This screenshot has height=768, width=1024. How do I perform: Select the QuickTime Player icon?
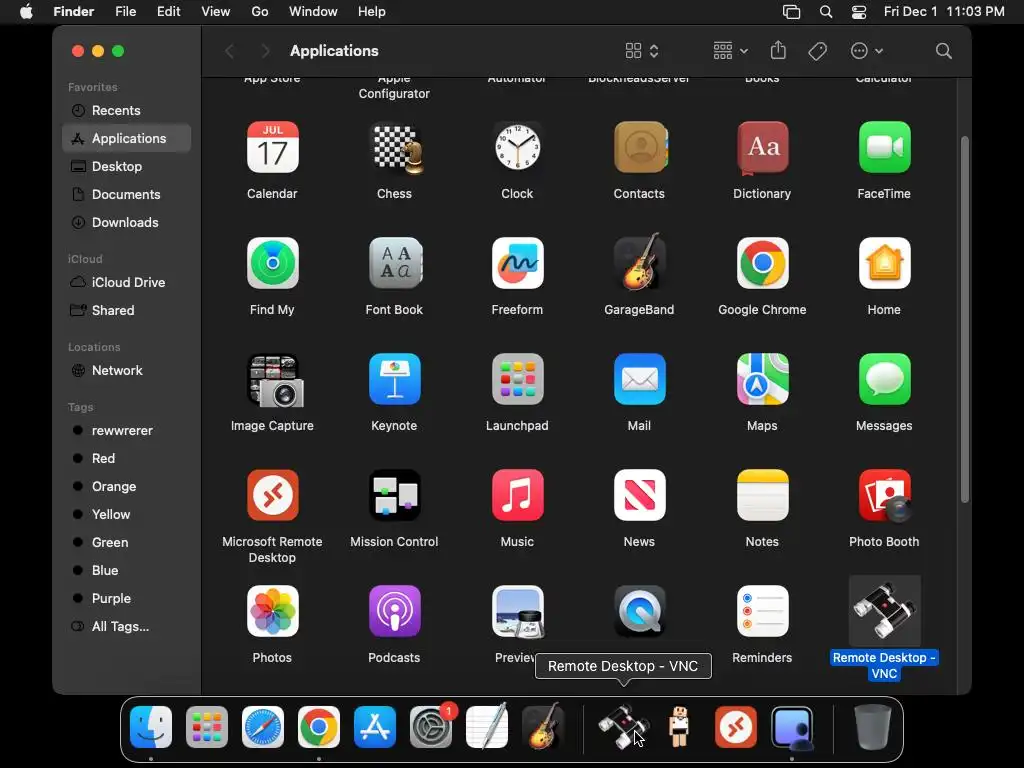pos(639,611)
